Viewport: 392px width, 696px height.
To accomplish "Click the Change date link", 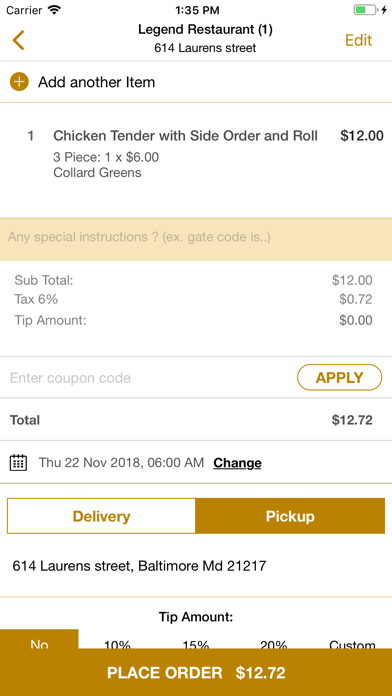I will (x=237, y=463).
